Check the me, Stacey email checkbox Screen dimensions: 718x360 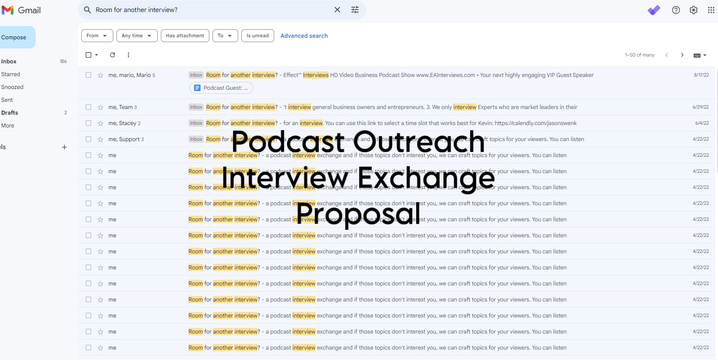88,123
